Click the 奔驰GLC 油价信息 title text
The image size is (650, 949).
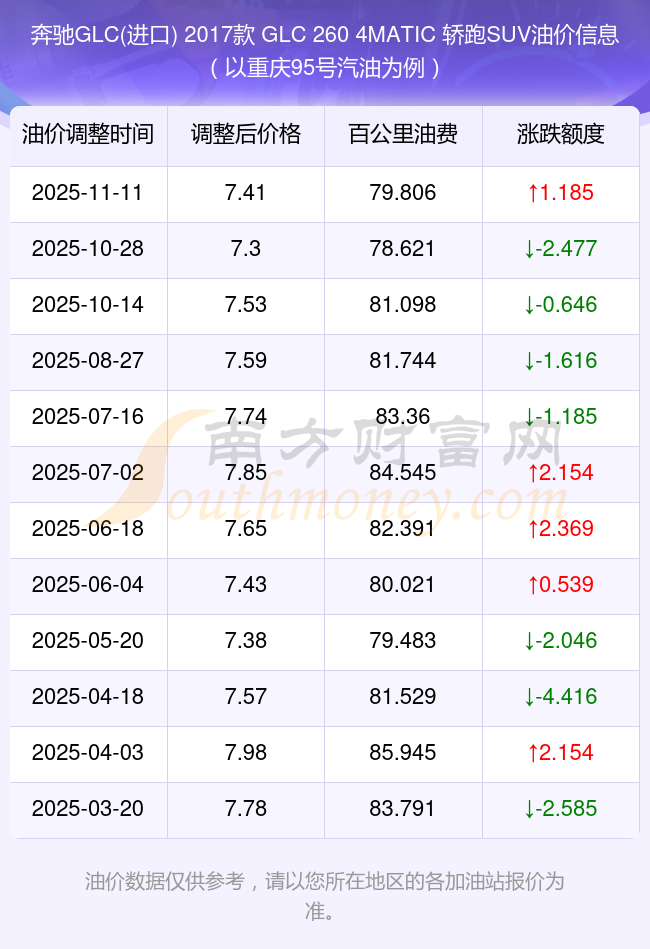(325, 36)
